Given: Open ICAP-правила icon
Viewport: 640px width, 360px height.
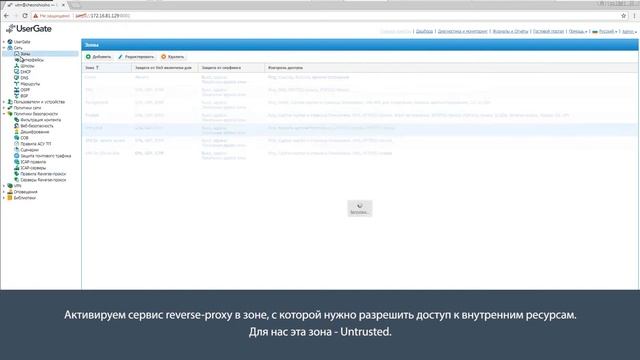Looking at the screenshot, I should (x=17, y=162).
